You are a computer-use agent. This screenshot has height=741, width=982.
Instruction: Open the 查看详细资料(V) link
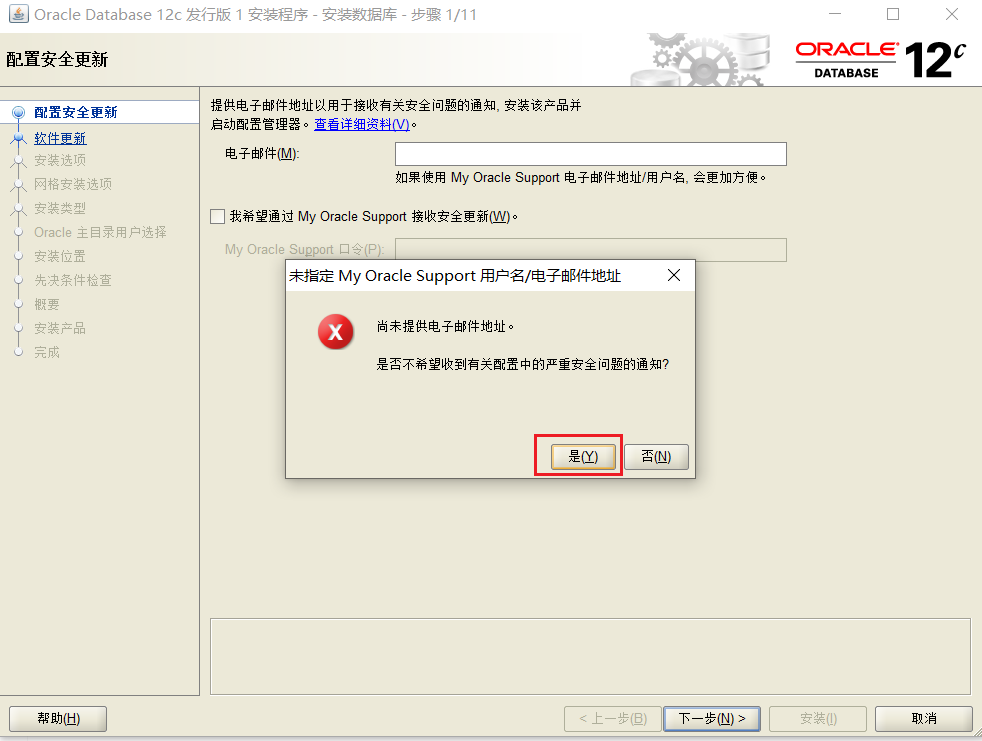(x=362, y=124)
